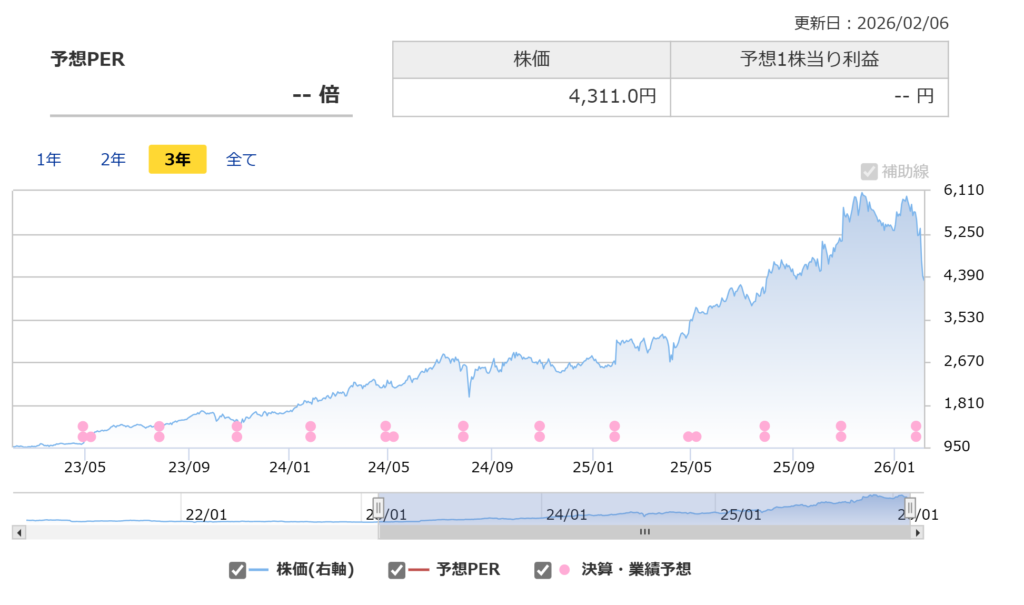
Task: Select the 3年 period tab
Action: pos(177,160)
